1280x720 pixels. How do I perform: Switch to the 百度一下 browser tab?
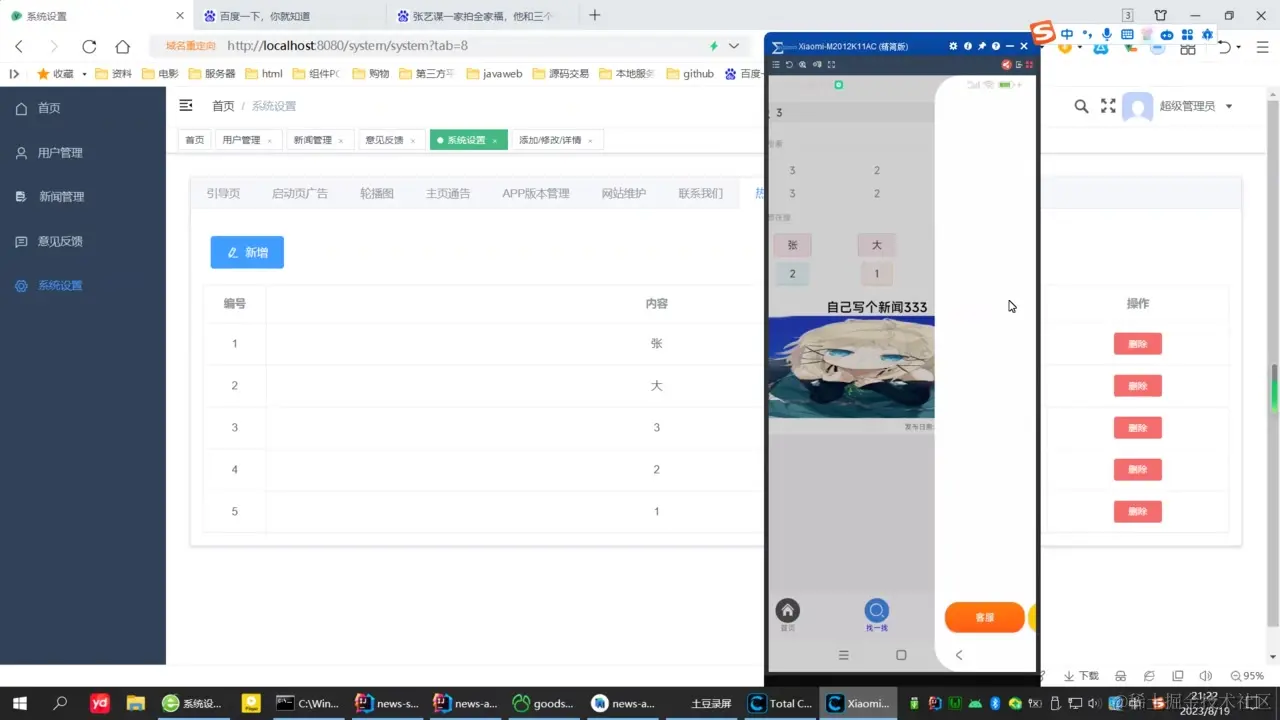pos(288,16)
